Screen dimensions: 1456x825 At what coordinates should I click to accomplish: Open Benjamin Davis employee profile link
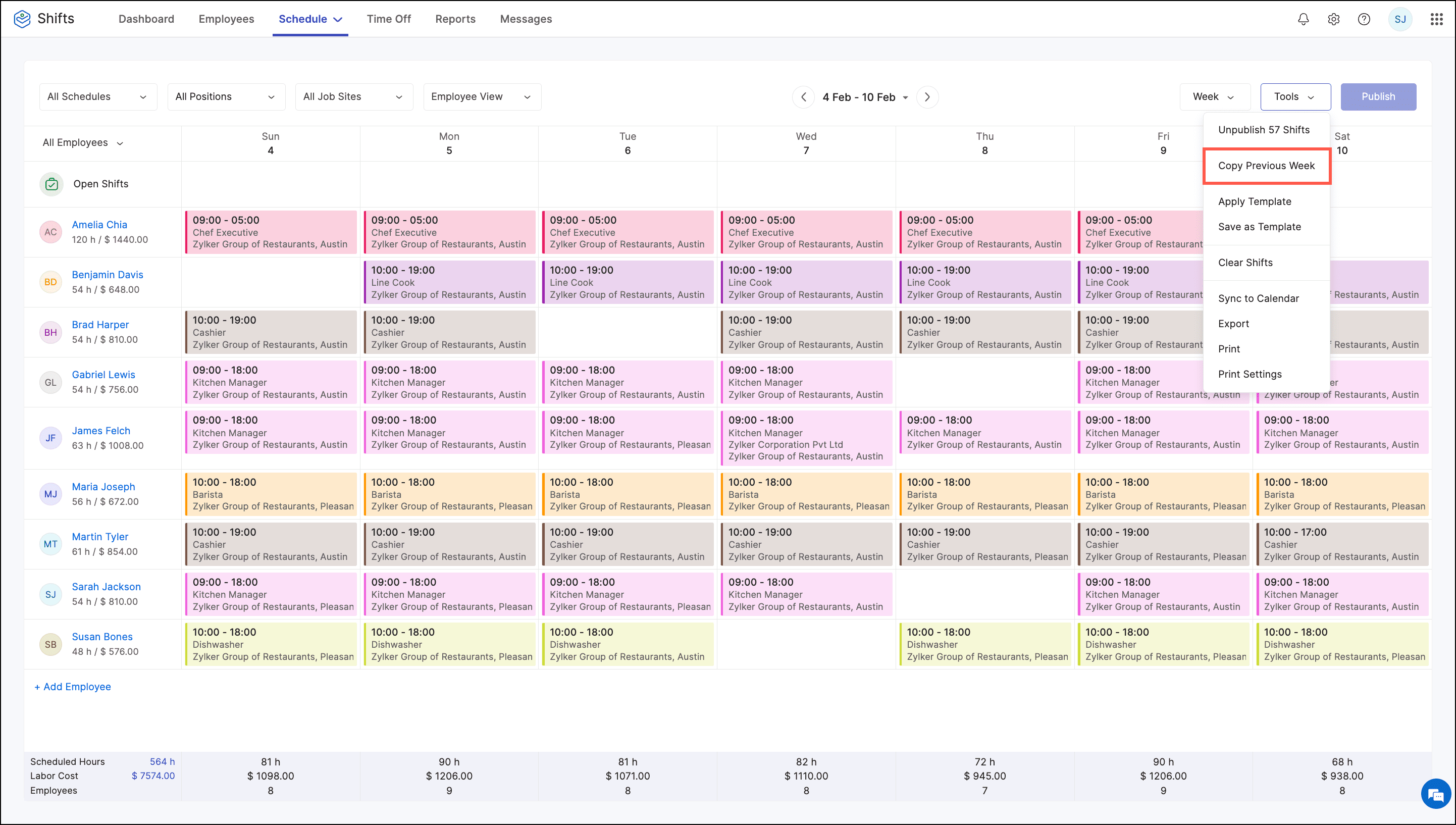[107, 275]
